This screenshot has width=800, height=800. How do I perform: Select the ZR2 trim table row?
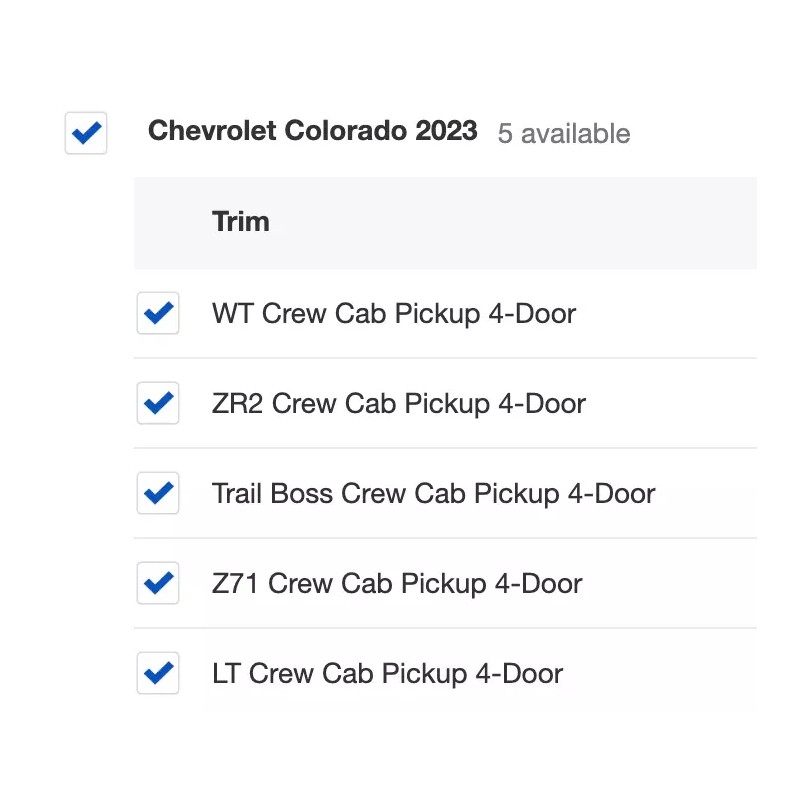click(x=660, y=404)
